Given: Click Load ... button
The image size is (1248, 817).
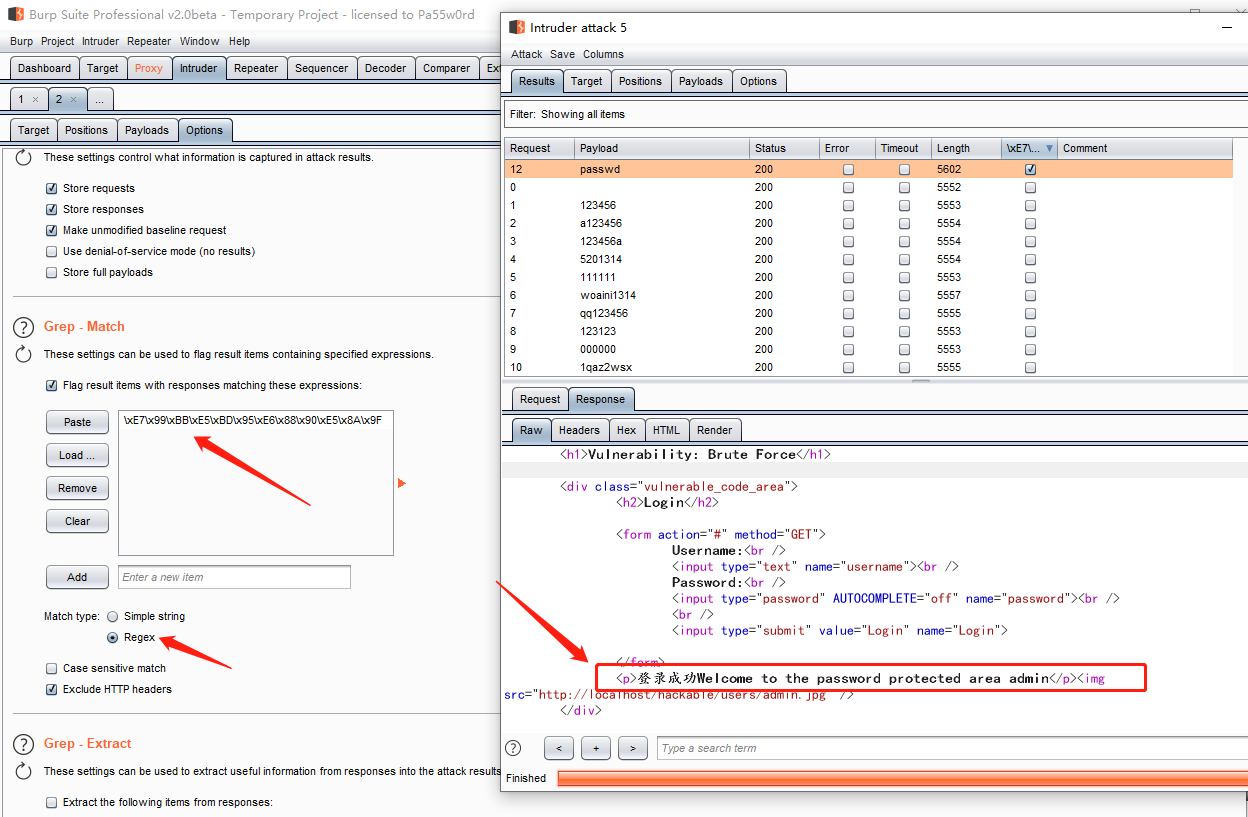Looking at the screenshot, I should [77, 455].
